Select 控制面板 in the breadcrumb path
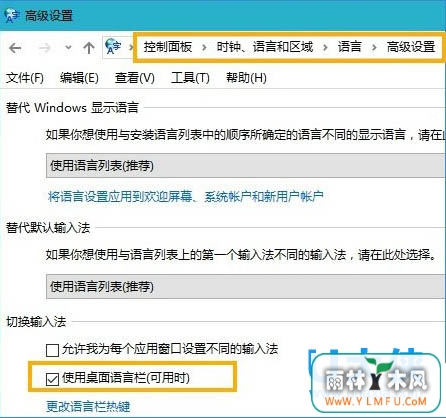The image size is (446, 418). [168, 47]
